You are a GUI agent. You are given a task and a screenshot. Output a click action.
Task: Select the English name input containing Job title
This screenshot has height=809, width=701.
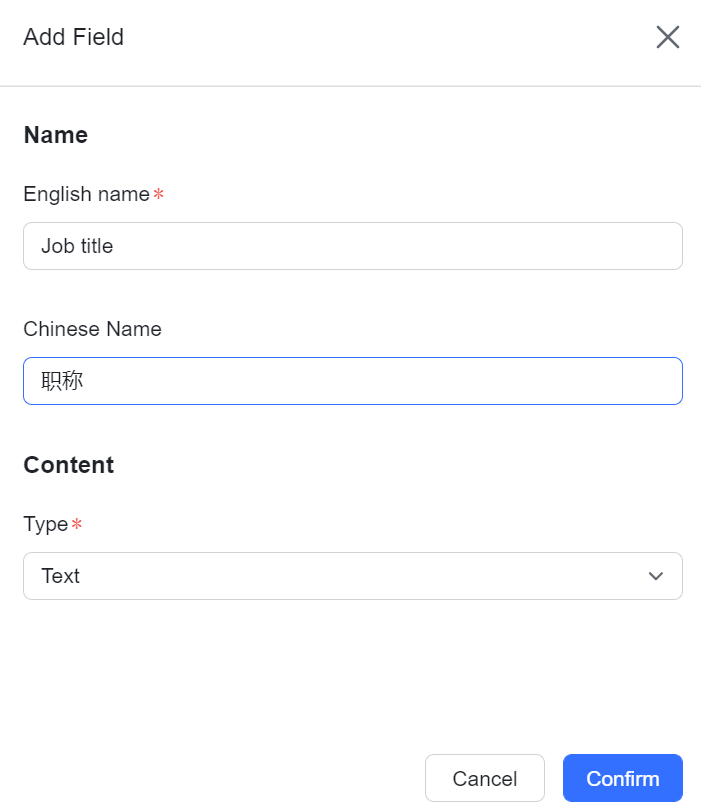[352, 246]
